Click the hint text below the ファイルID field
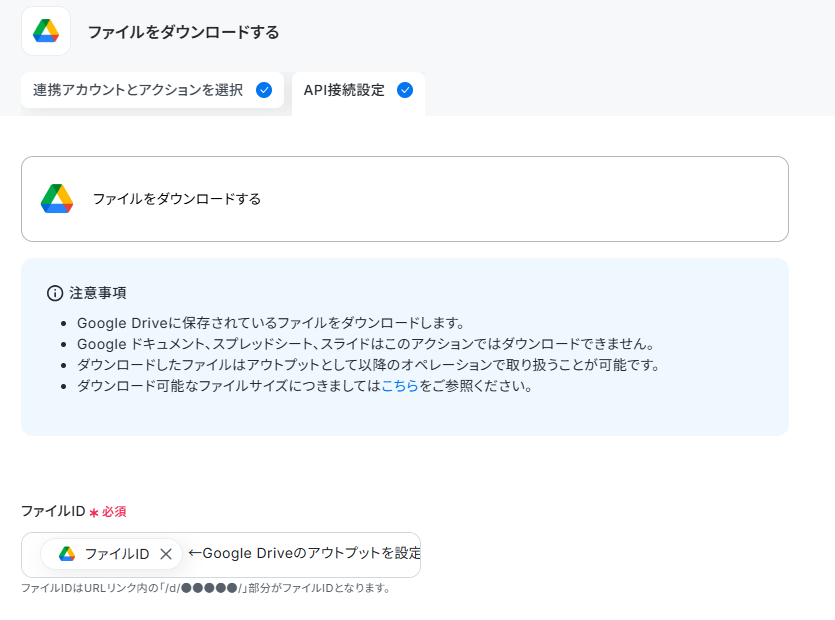Viewport: 835px width, 620px height. (206, 588)
